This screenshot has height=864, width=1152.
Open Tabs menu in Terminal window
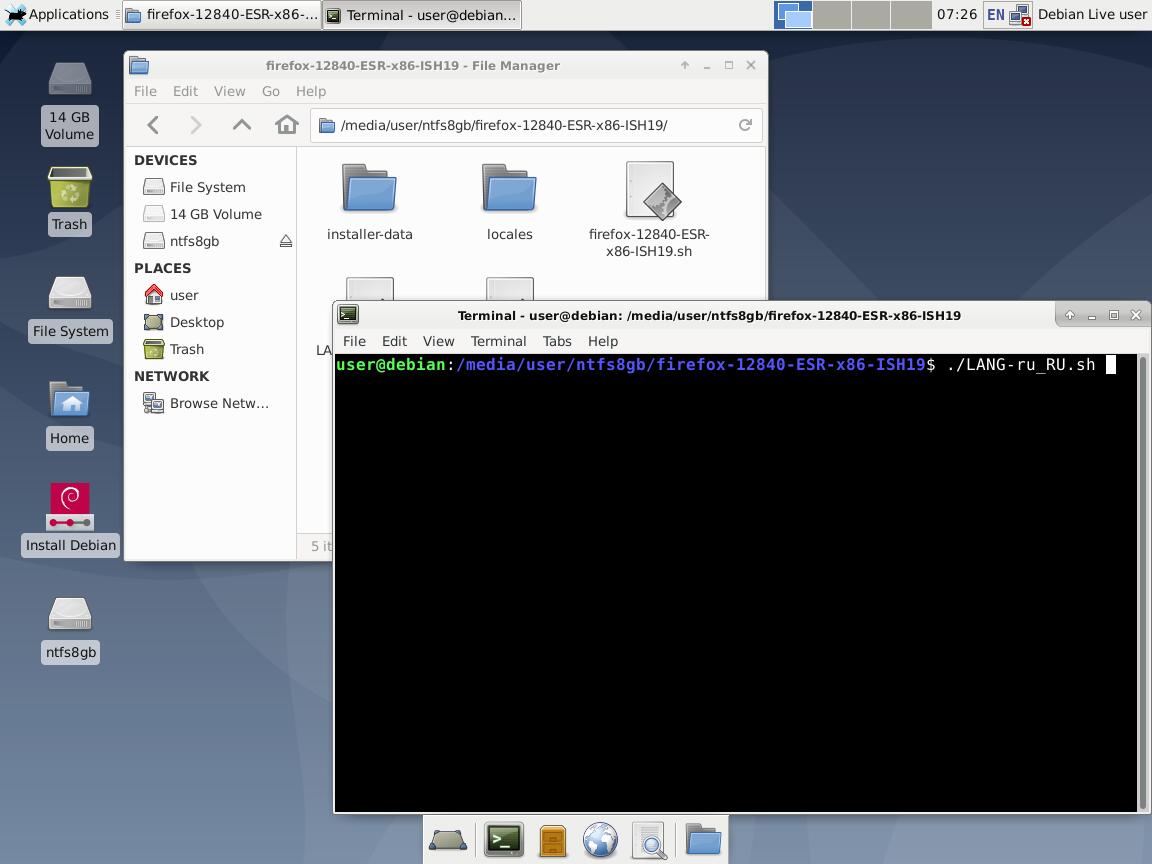557,341
